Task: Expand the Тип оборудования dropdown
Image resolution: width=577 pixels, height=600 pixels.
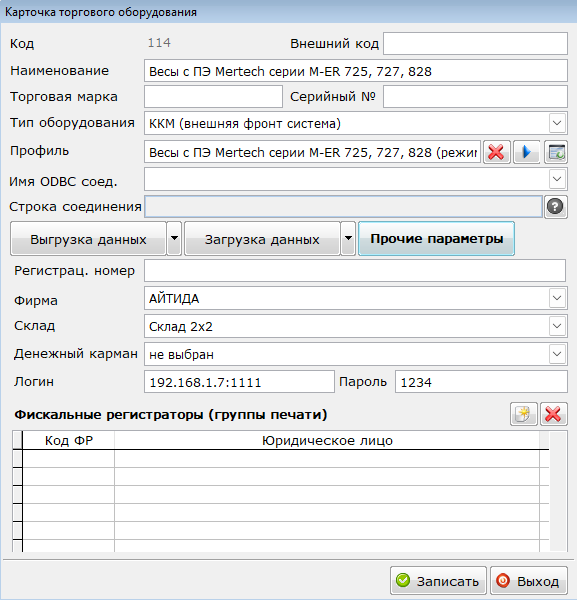Action: 557,123
